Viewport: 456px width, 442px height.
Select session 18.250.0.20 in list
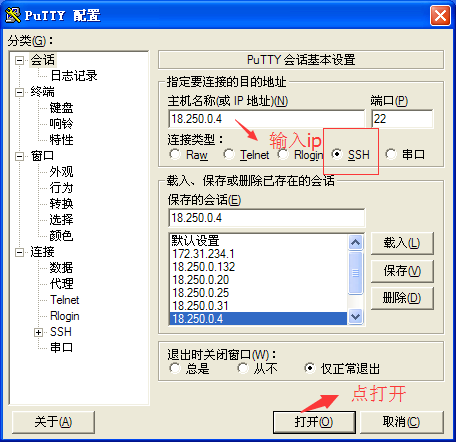[x=258, y=280]
